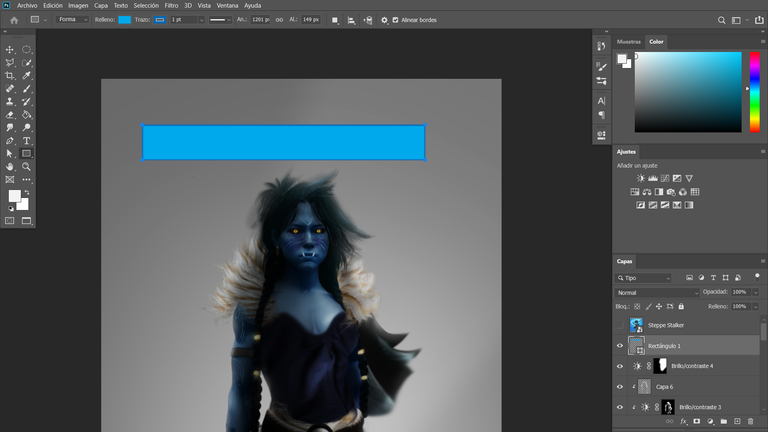Click the foreground color swatch in toolbar
This screenshot has height=432, width=768.
14,196
